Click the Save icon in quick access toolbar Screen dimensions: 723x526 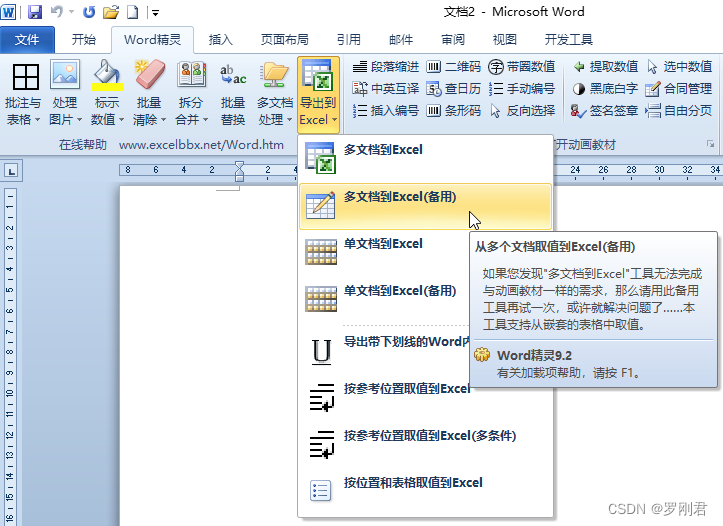(35, 12)
